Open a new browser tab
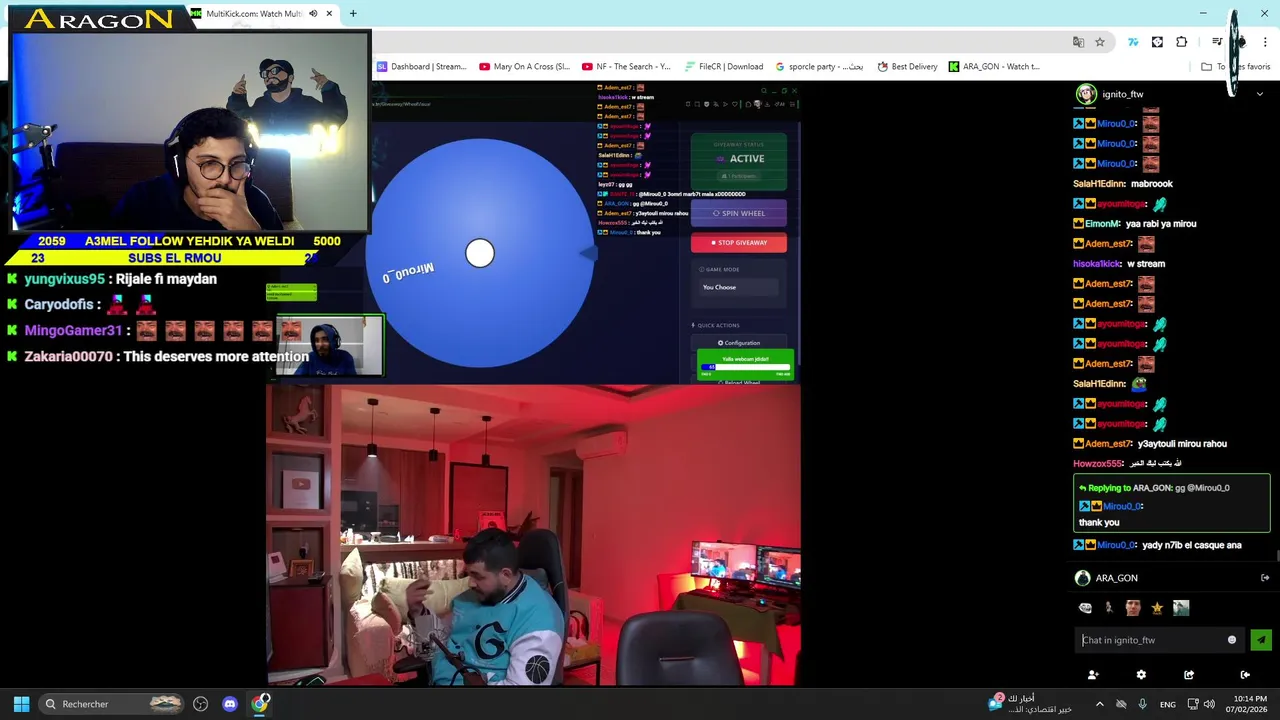 [x=353, y=13]
